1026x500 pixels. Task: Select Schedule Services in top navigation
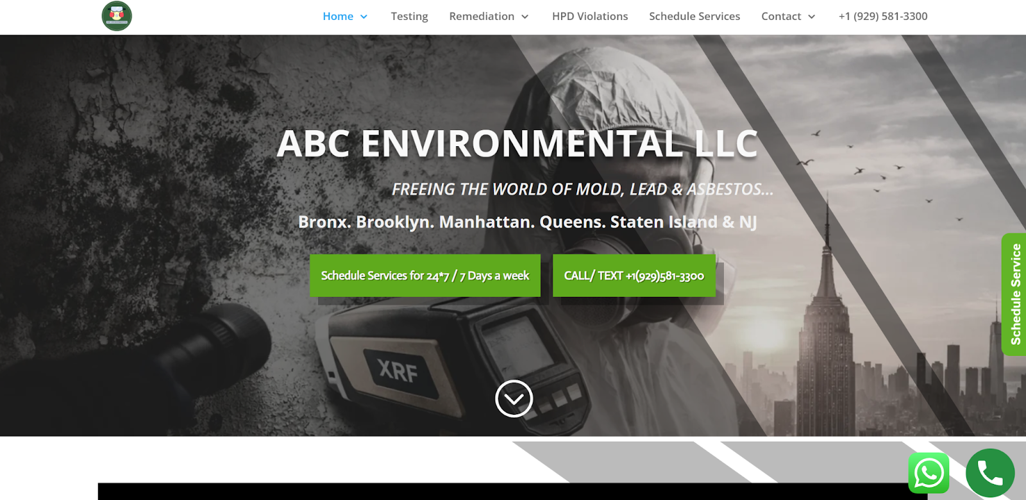pyautogui.click(x=694, y=16)
